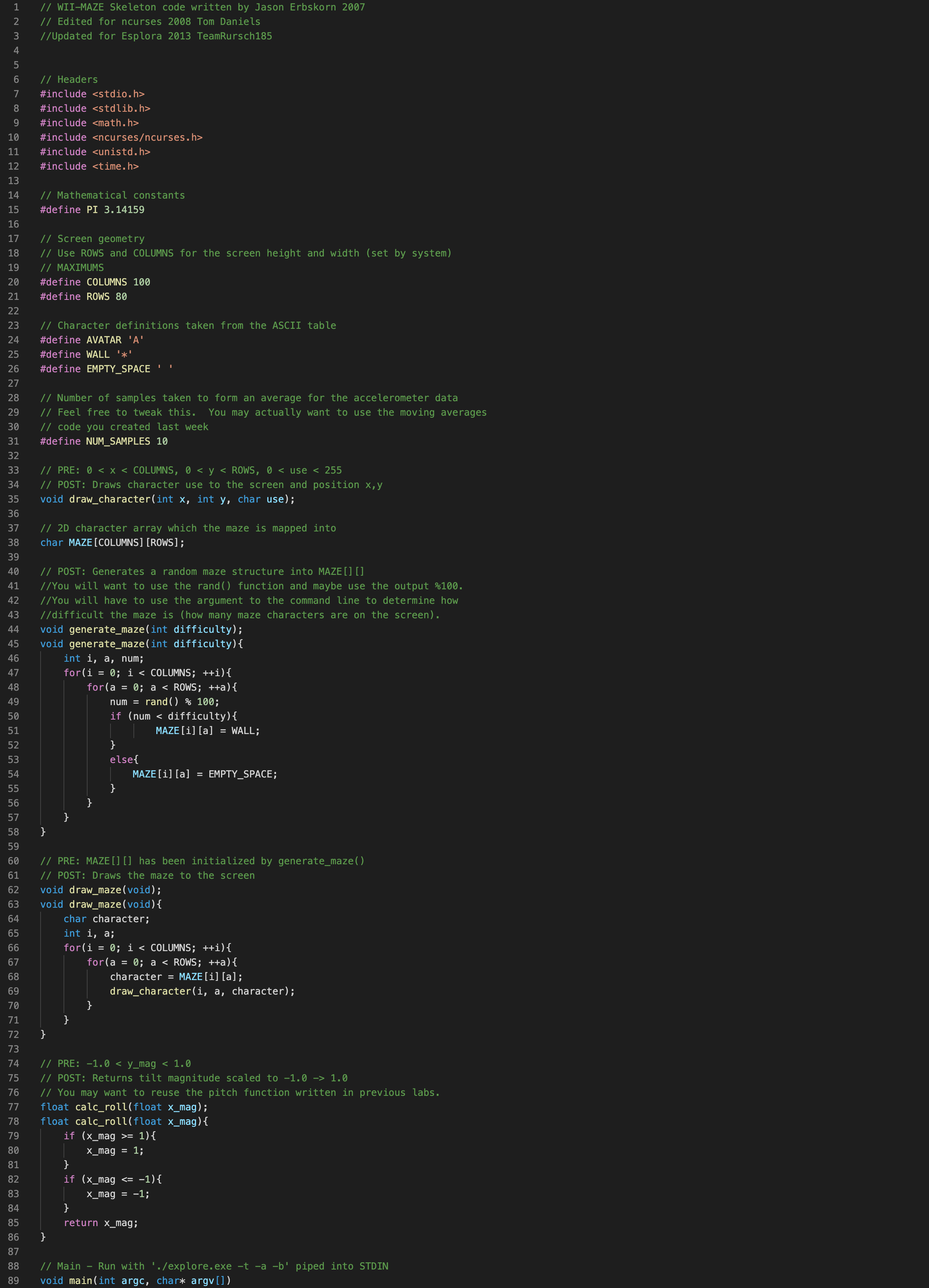Click the 'char MAZE[COLUMNS][ROWS];' line
This screenshot has width=929, height=1288.
click(113, 543)
